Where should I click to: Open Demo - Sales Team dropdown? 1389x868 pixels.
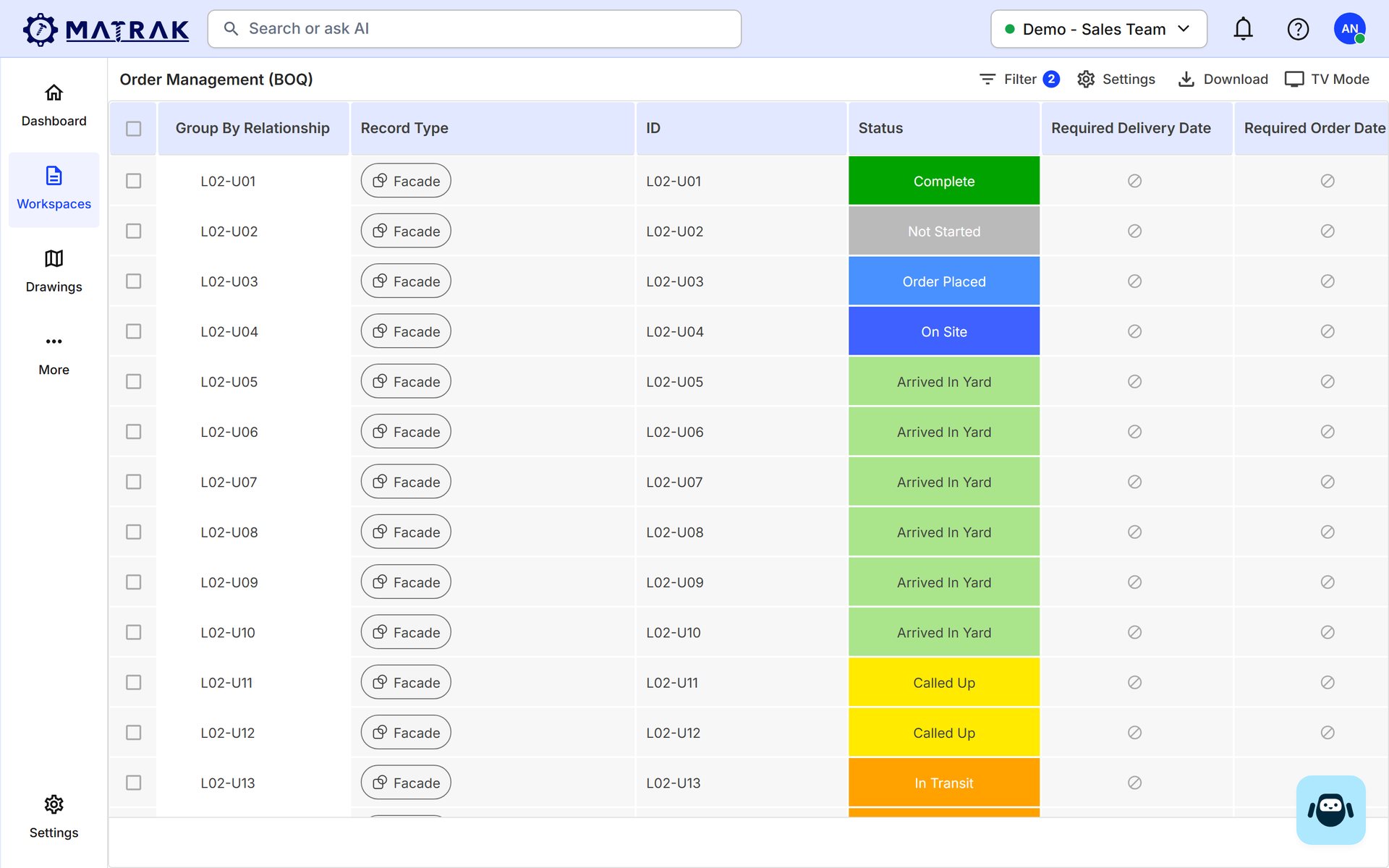(1098, 29)
